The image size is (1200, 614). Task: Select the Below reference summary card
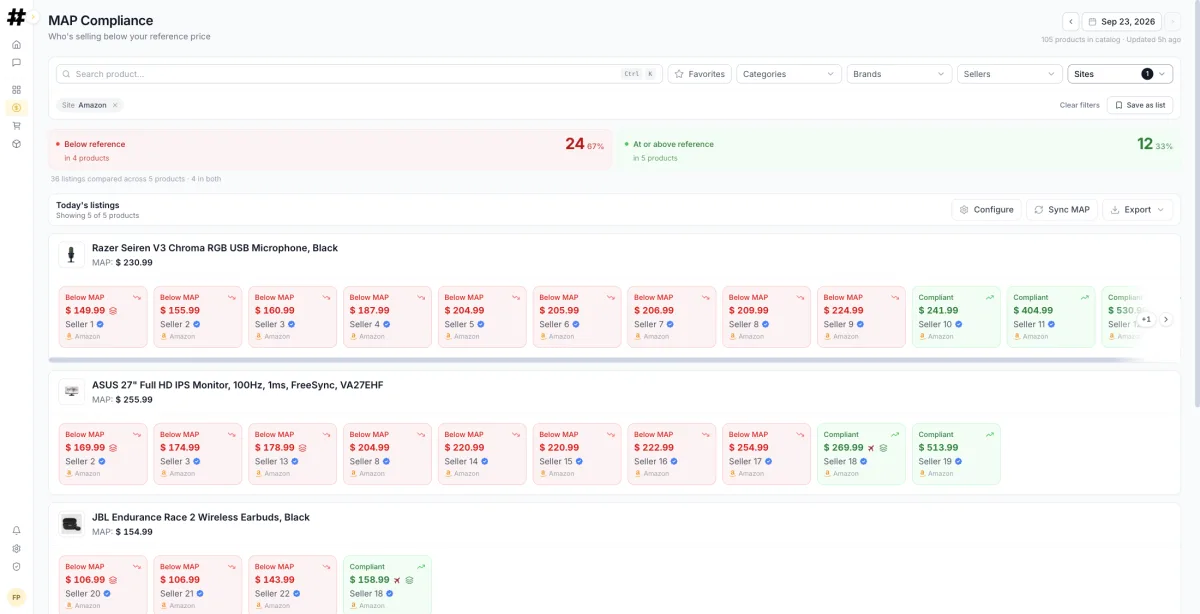[330, 150]
